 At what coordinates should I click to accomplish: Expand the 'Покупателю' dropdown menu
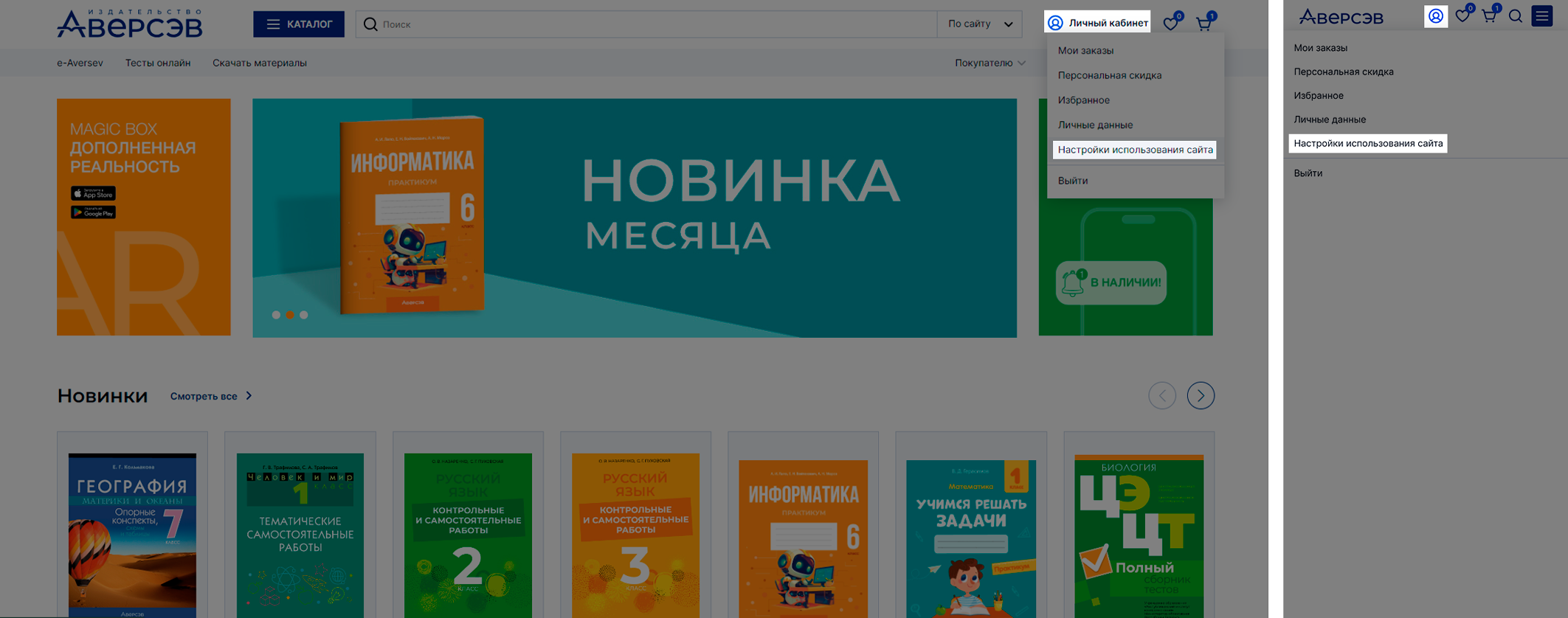[990, 63]
